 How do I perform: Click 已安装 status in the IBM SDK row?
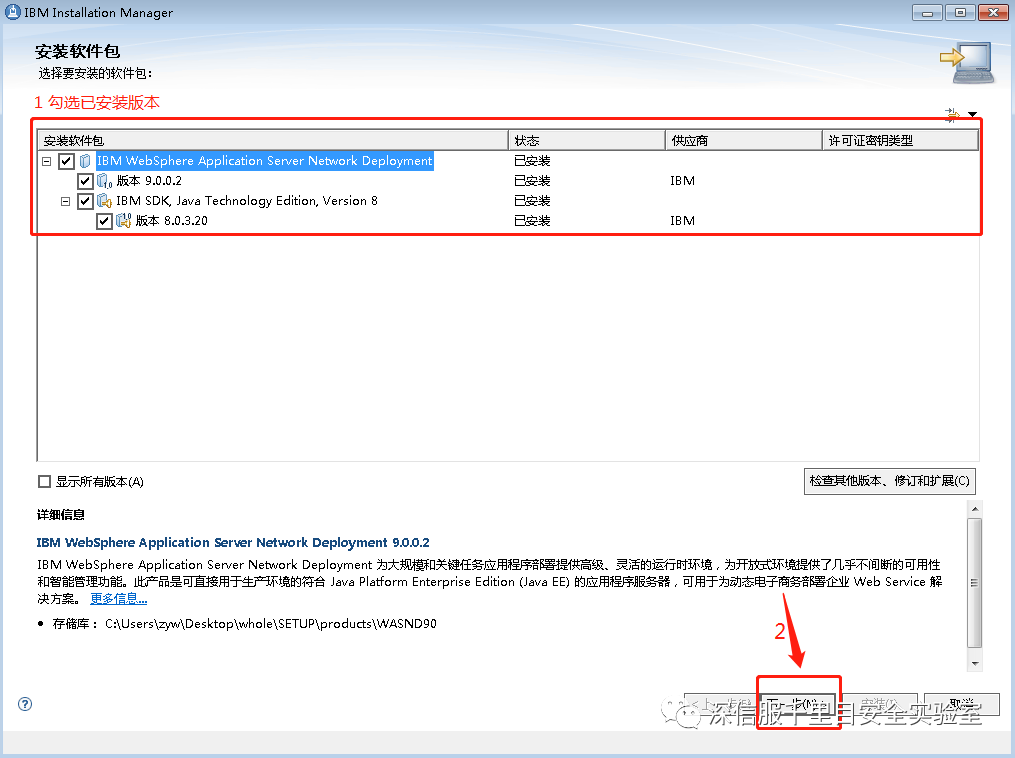532,201
